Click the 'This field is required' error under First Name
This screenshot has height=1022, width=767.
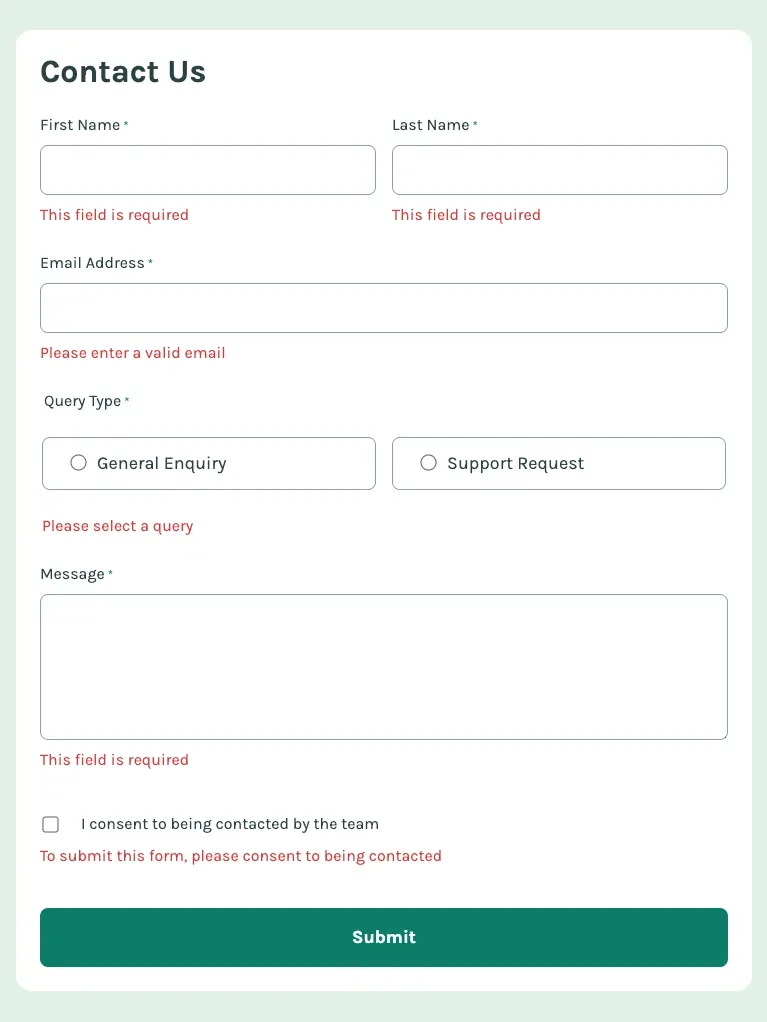(x=114, y=214)
